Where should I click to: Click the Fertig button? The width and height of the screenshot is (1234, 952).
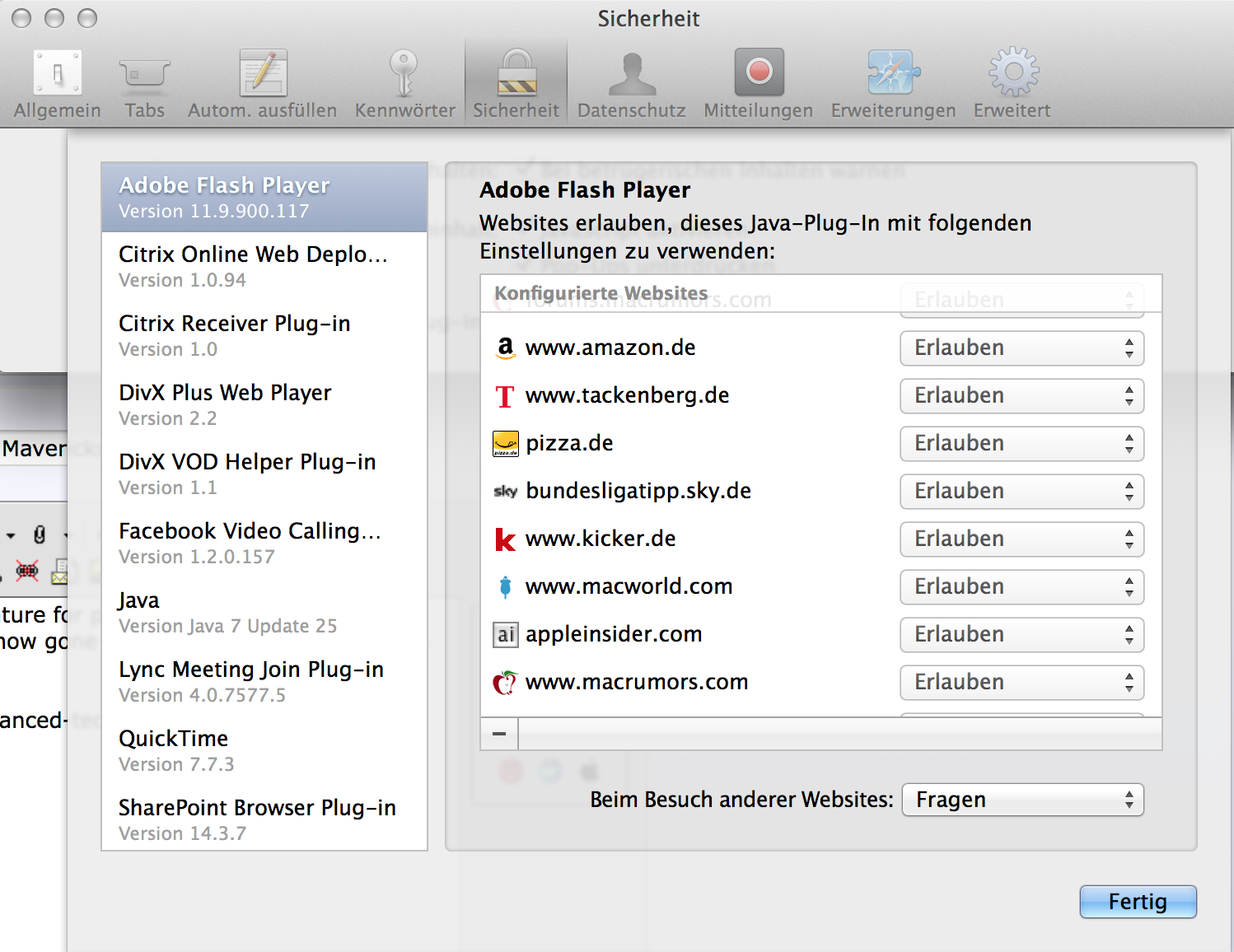tap(1138, 902)
